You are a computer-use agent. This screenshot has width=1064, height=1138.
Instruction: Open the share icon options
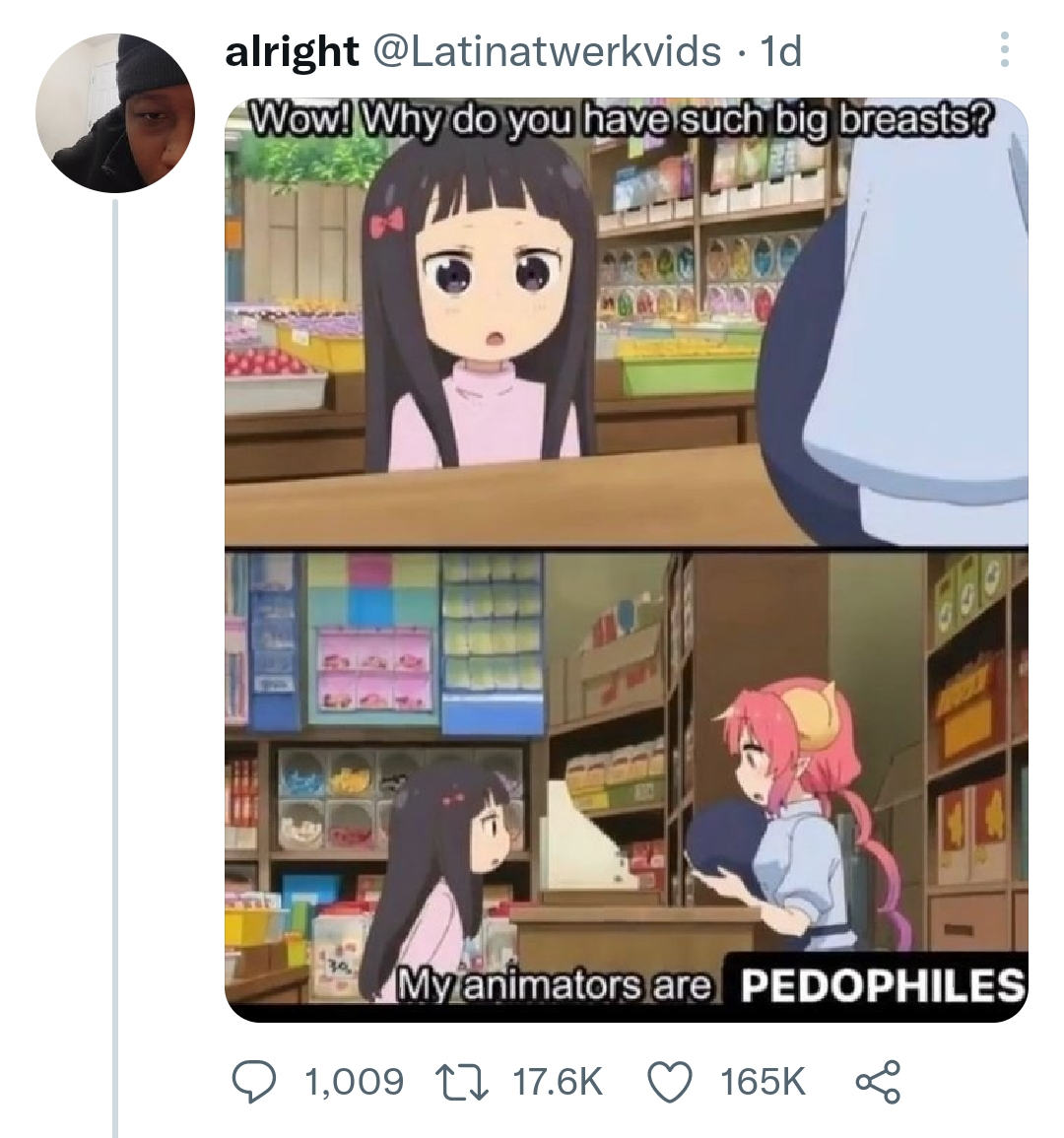click(x=878, y=1082)
